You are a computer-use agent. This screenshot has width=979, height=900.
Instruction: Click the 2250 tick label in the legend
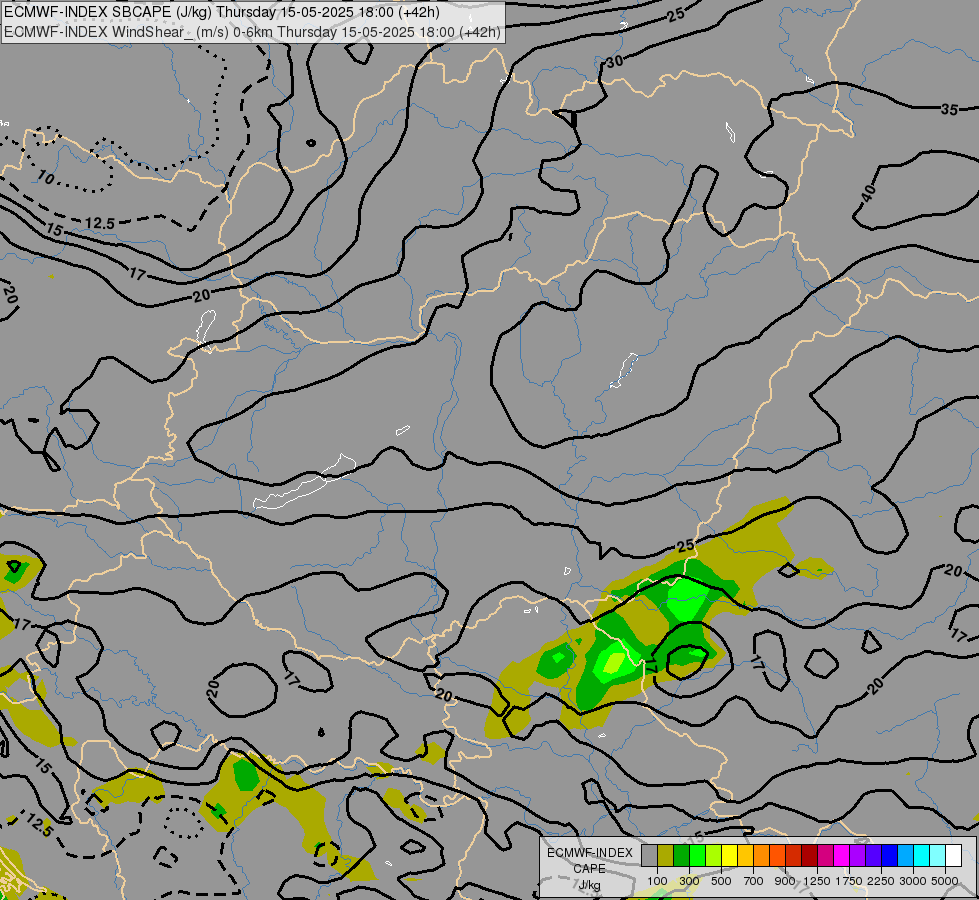880,881
